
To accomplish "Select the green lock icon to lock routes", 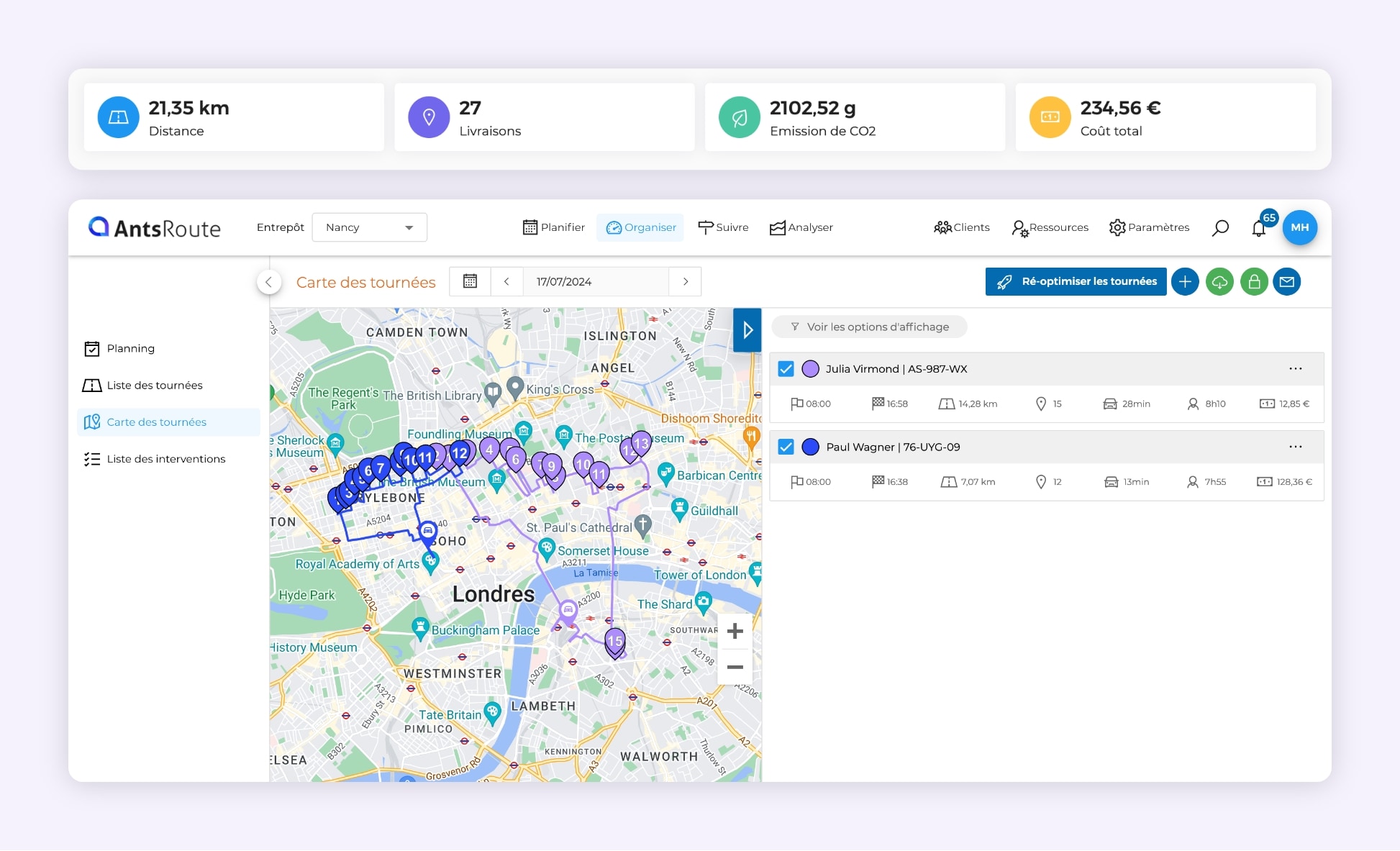I will 1255,282.
